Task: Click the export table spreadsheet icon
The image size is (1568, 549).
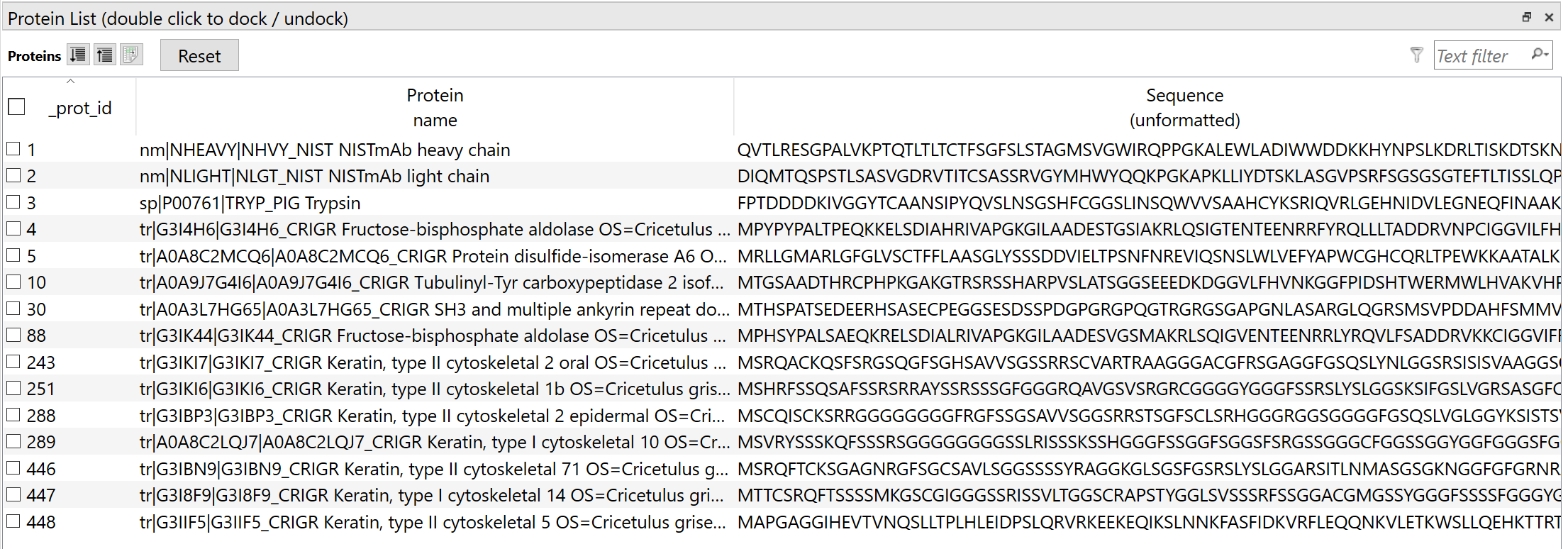Action: (132, 55)
